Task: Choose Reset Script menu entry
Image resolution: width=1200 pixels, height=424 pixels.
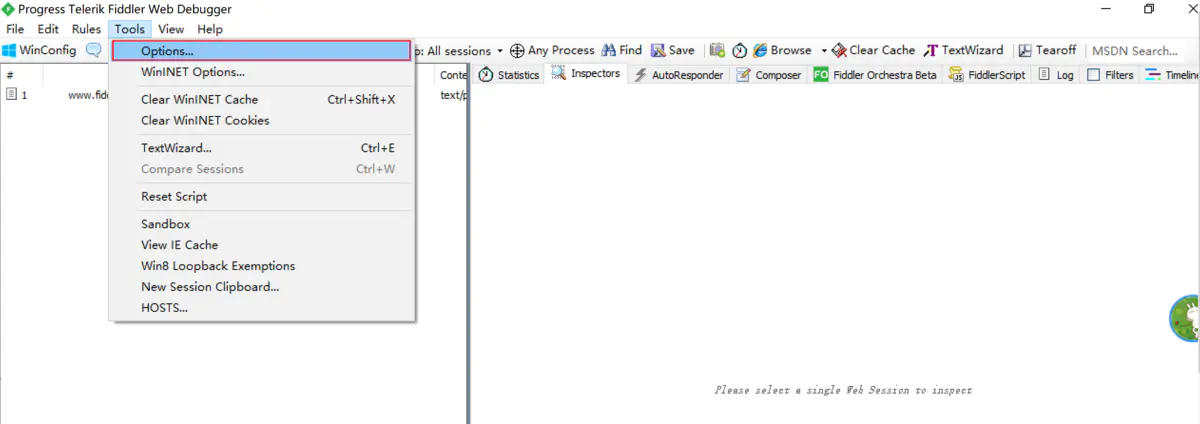Action: pos(261,196)
